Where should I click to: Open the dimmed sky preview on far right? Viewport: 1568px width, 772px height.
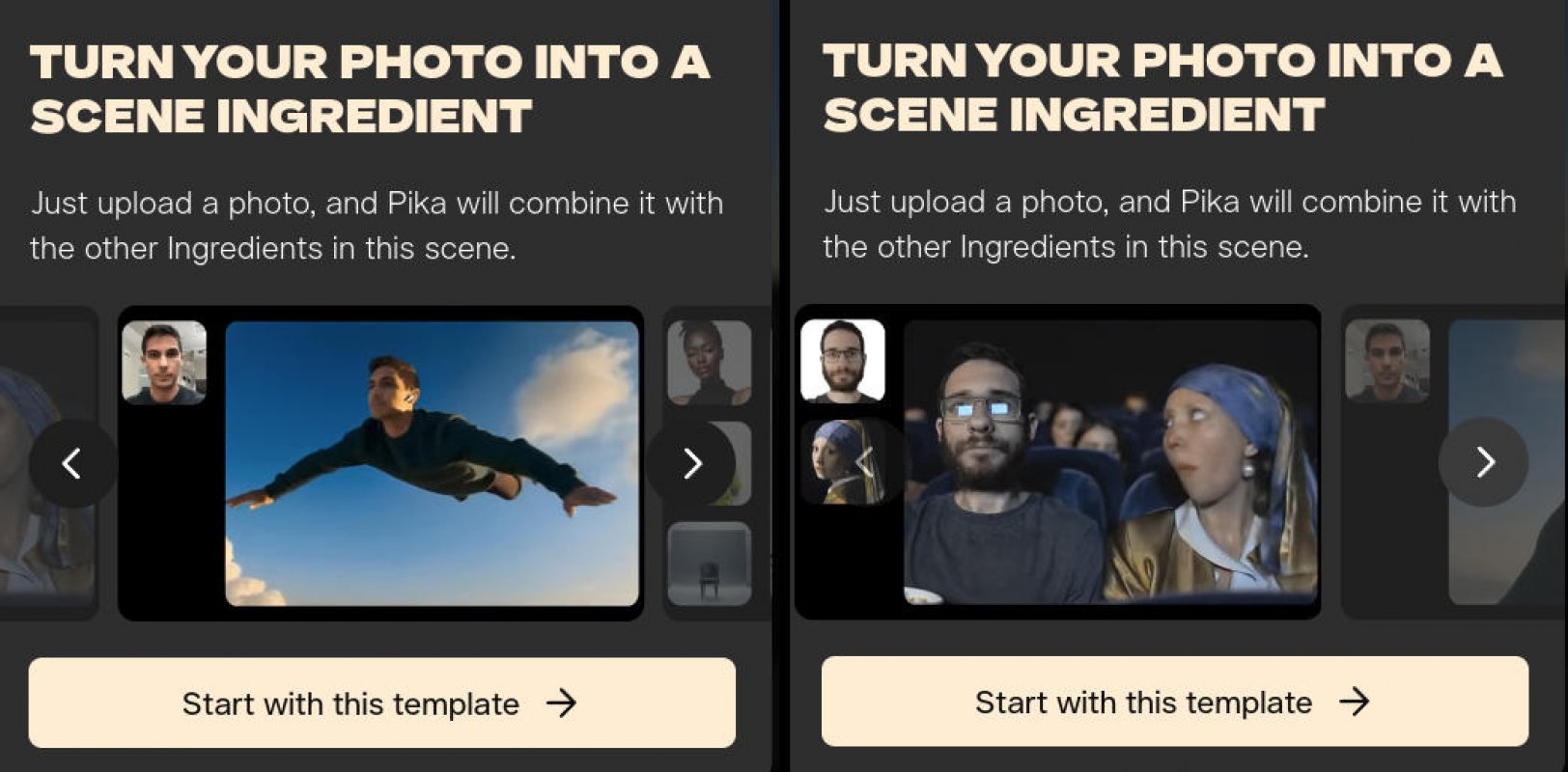click(x=1507, y=462)
